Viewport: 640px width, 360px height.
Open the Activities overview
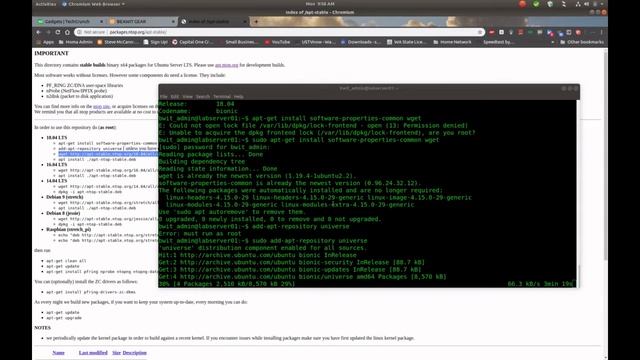pyautogui.click(x=46, y=4)
